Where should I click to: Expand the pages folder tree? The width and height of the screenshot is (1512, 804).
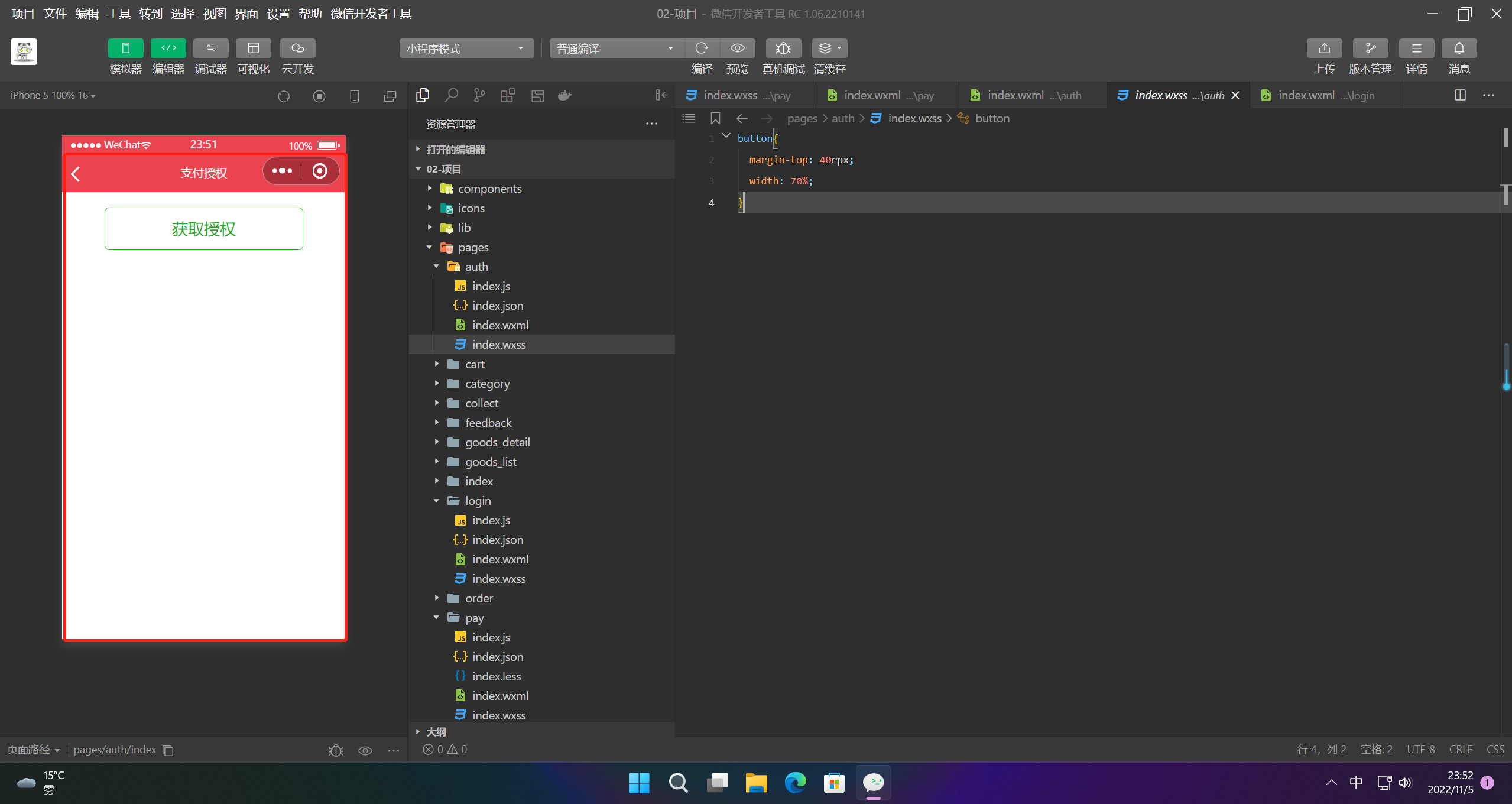tap(429, 247)
